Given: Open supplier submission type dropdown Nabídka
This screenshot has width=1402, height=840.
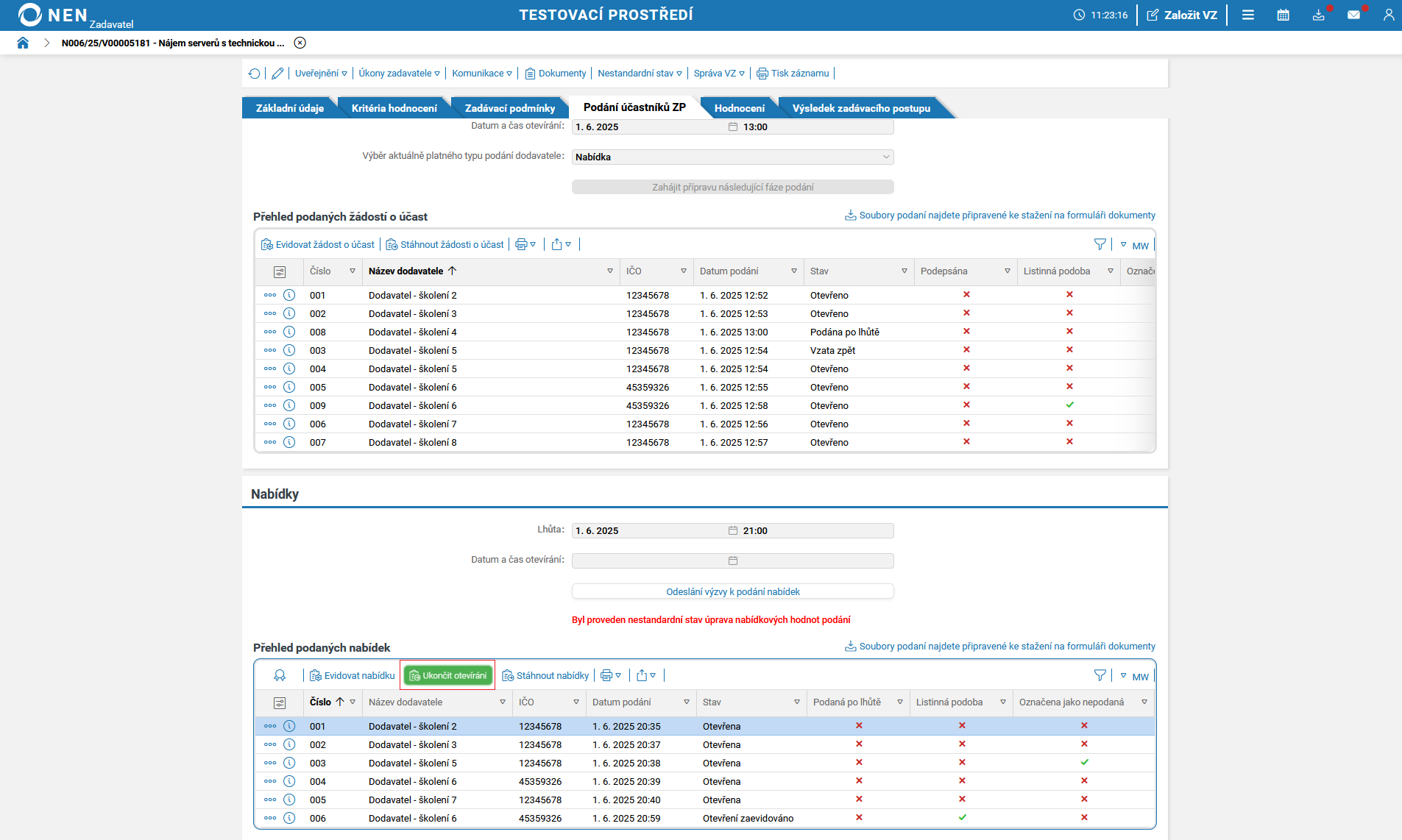Looking at the screenshot, I should pyautogui.click(x=732, y=157).
